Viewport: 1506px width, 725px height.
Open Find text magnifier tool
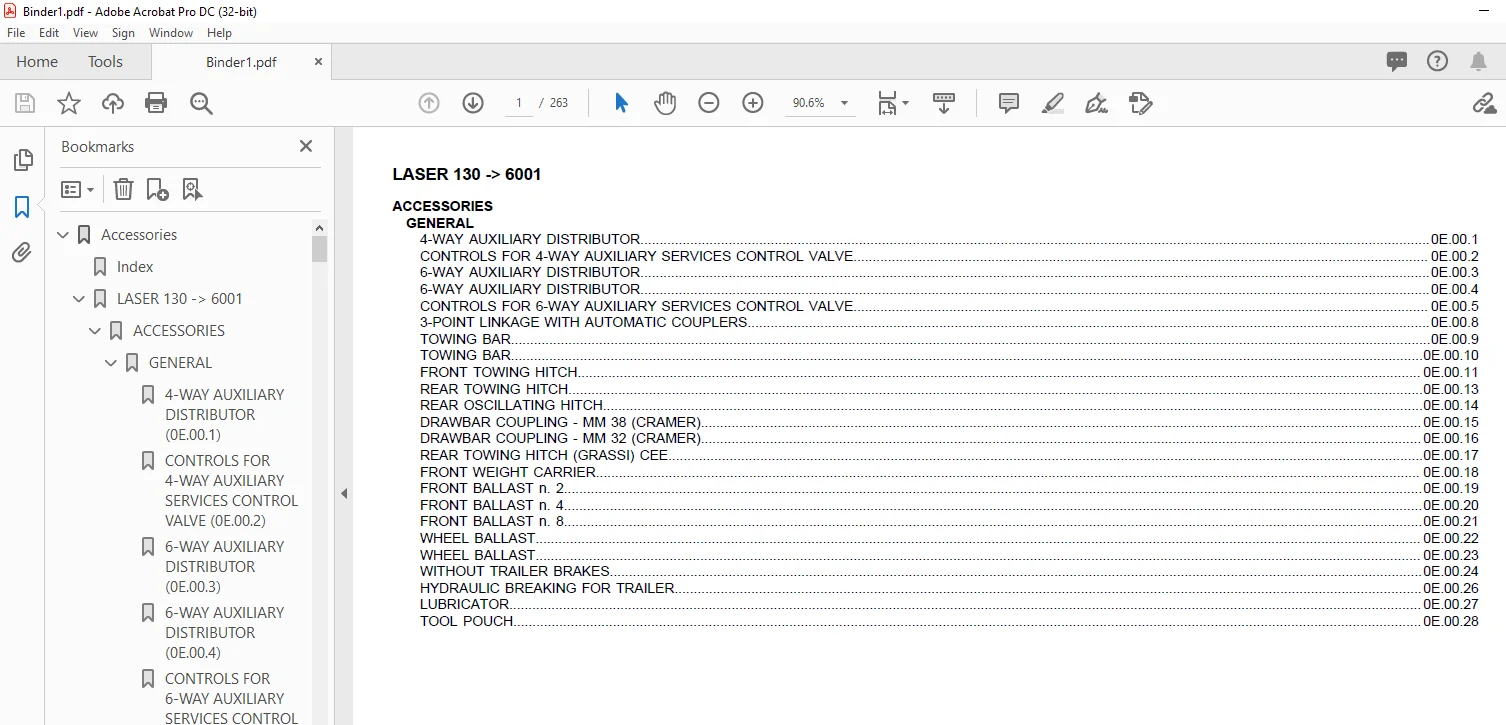(x=201, y=103)
